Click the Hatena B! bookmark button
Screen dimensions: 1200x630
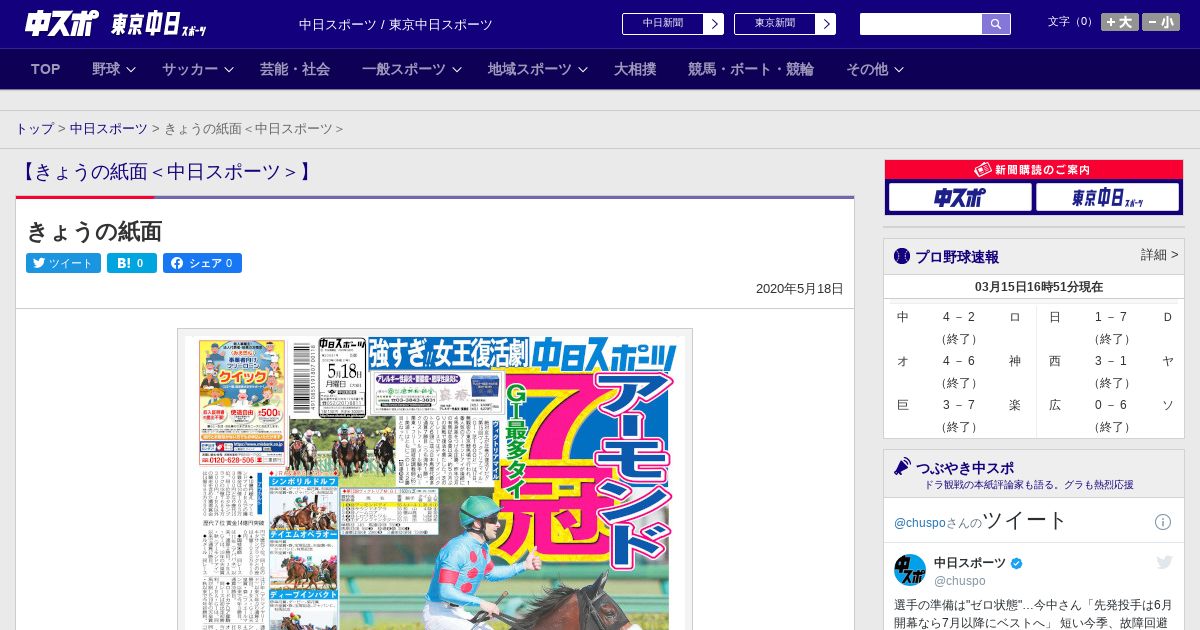(132, 263)
